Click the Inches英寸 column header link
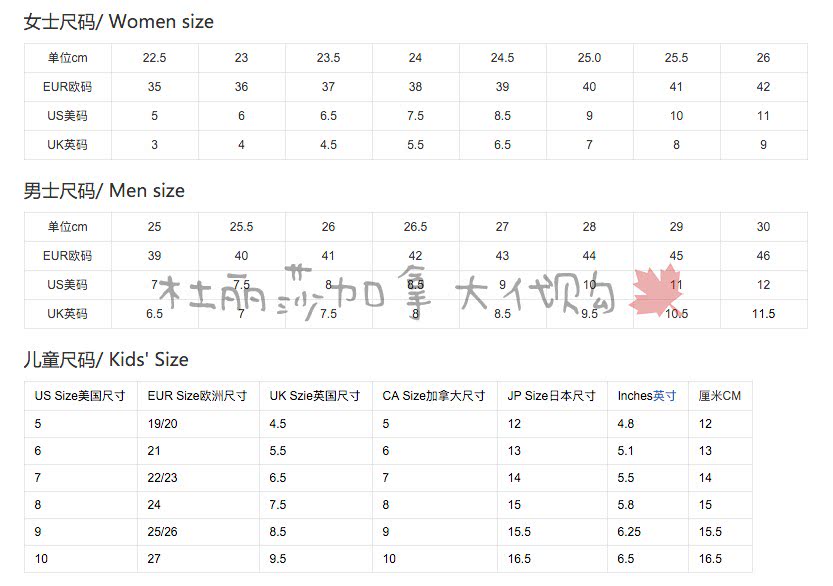Screen dimensions: 833x586 coord(647,396)
